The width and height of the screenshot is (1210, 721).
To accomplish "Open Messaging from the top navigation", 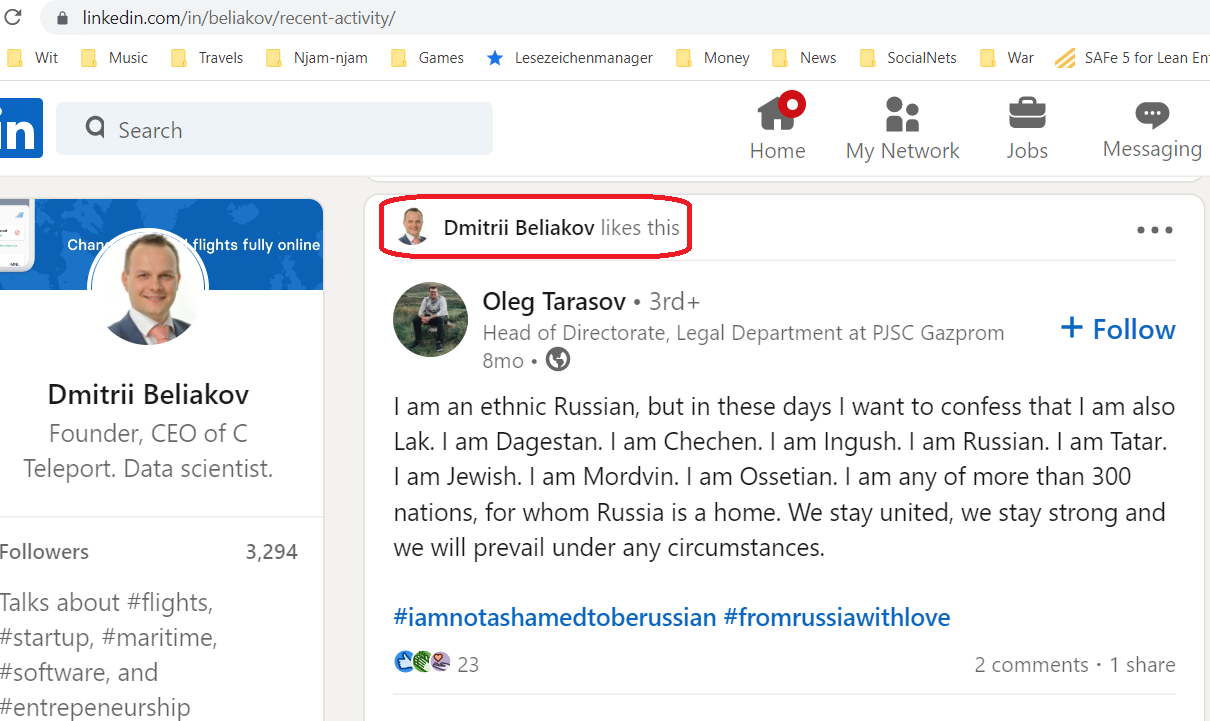I will [x=1152, y=128].
